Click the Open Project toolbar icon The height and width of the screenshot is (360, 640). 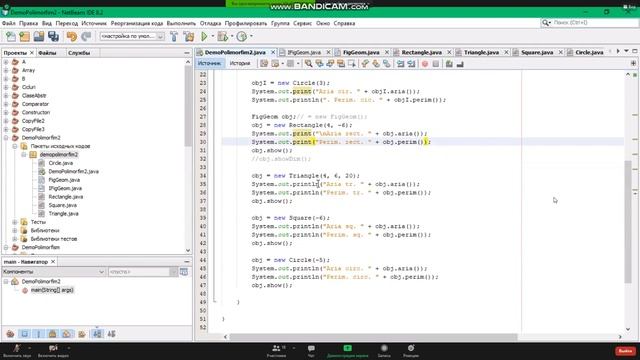pyautogui.click(x=39, y=37)
